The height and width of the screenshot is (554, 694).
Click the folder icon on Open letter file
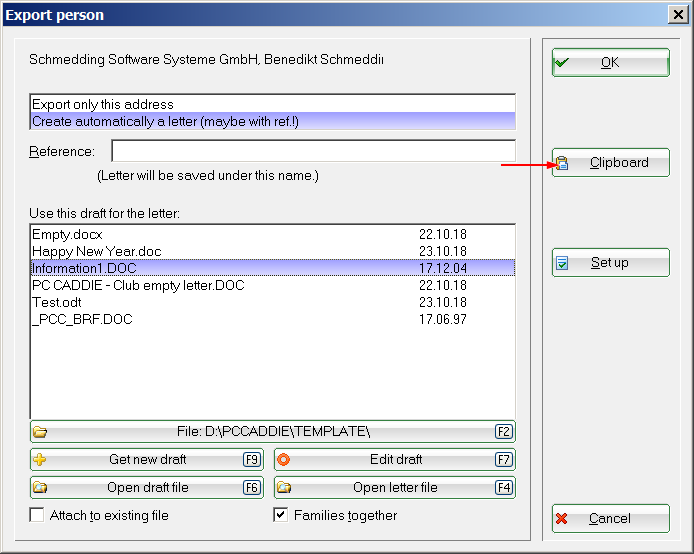point(283,488)
